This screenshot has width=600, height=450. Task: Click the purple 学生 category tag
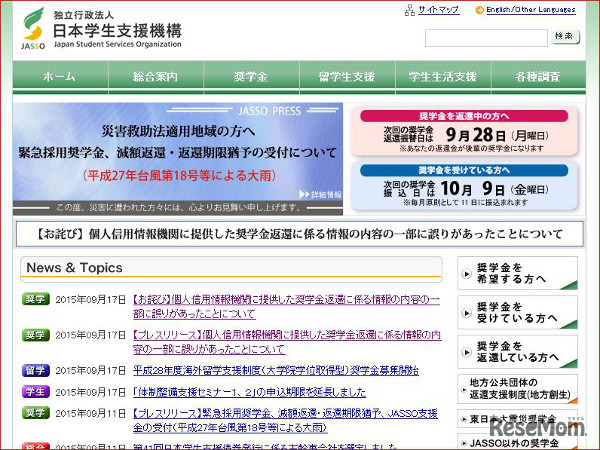click(36, 391)
